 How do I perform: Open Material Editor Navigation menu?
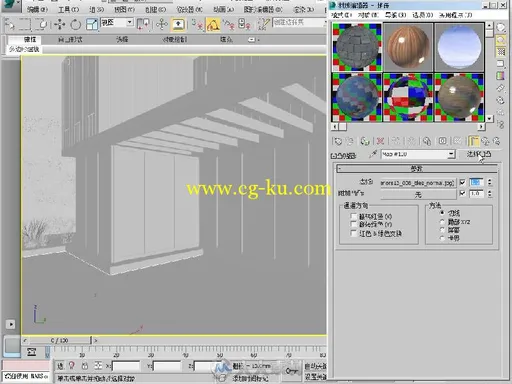pyautogui.click(x=396, y=15)
